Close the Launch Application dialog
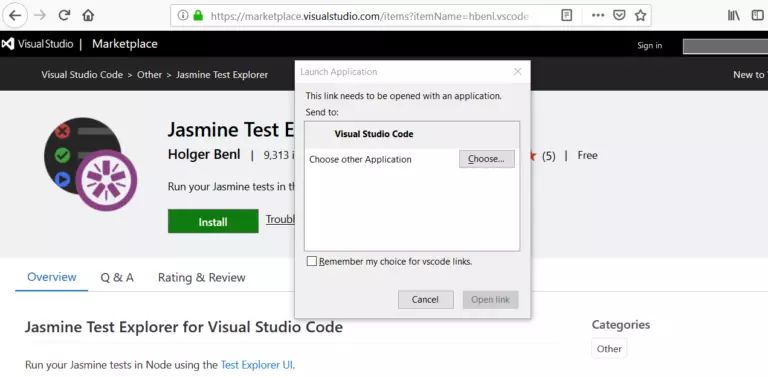 coord(517,71)
